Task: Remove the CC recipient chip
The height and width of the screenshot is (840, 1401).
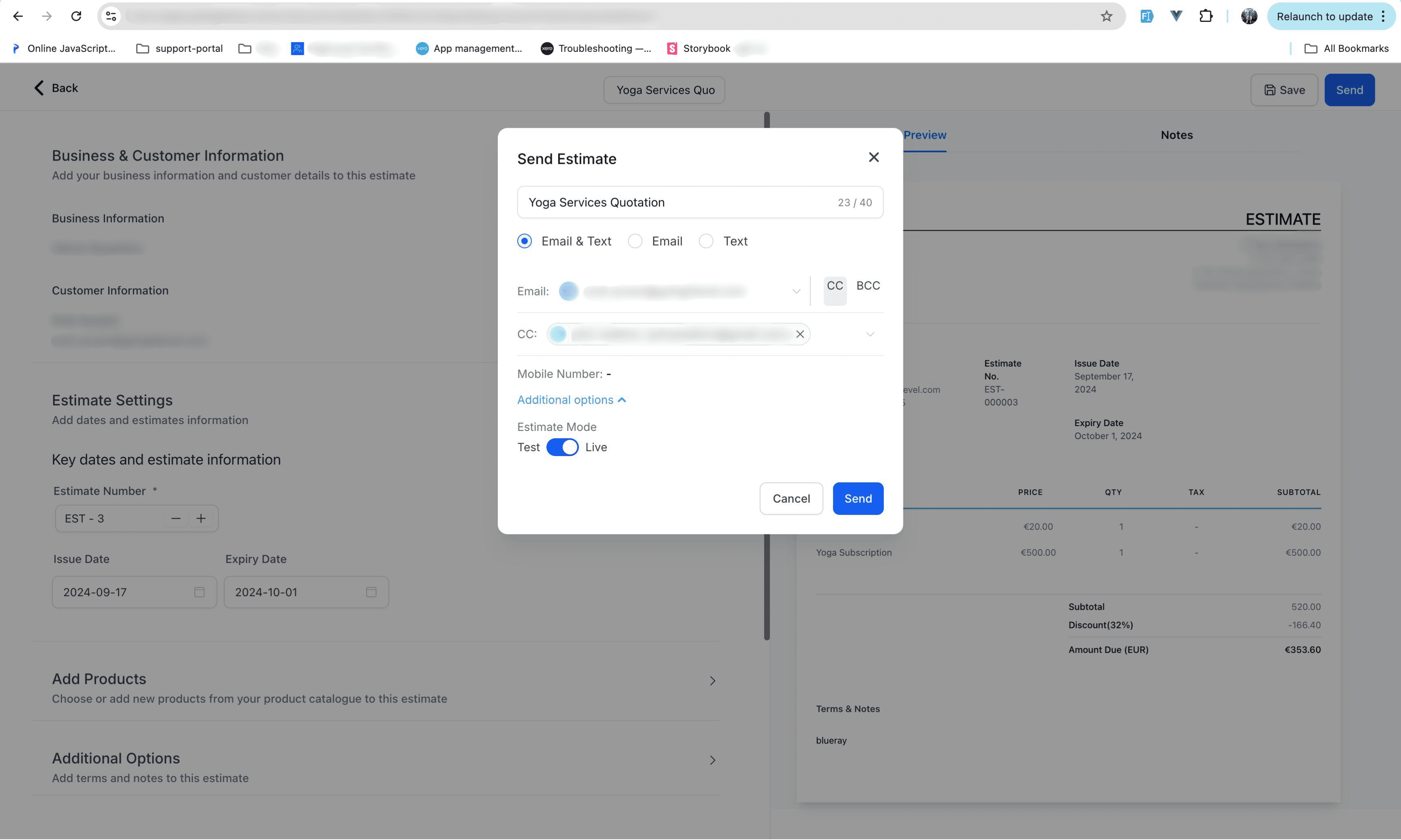Action: [799, 334]
